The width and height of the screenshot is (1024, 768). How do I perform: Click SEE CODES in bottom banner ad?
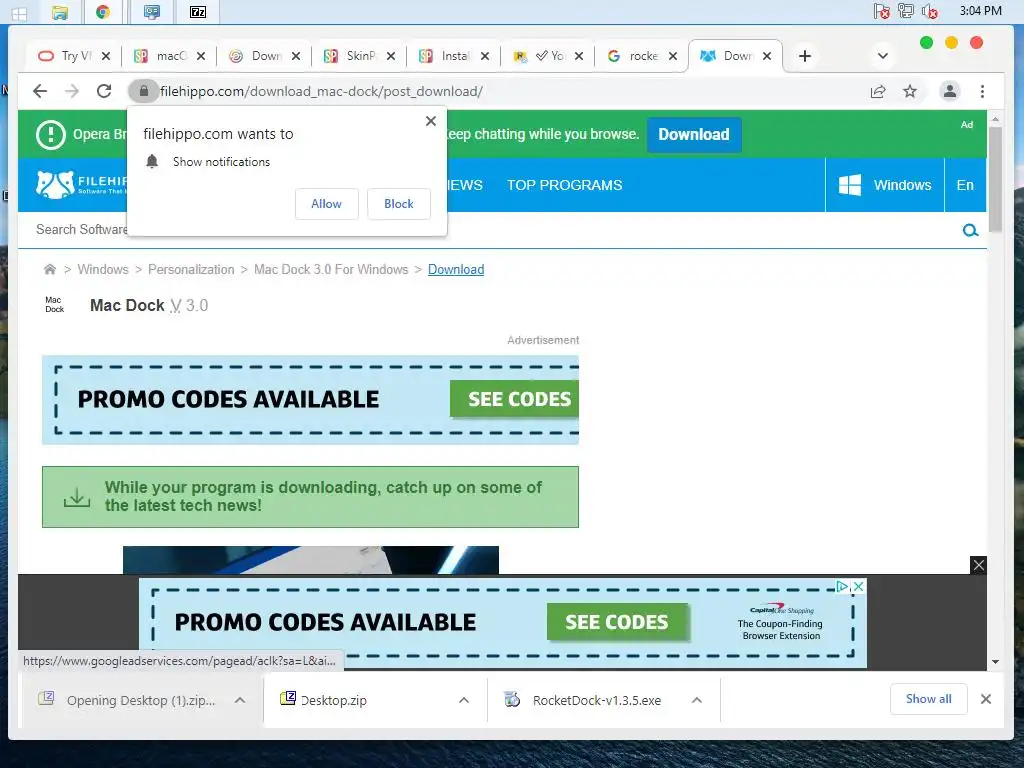[617, 622]
